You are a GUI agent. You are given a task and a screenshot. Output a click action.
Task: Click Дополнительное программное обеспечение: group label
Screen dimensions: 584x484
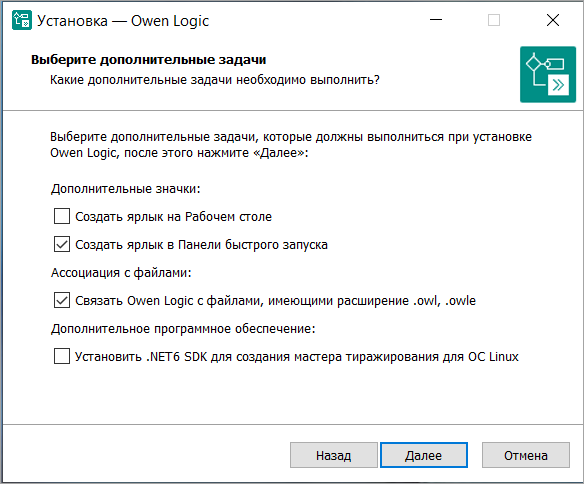click(x=183, y=329)
